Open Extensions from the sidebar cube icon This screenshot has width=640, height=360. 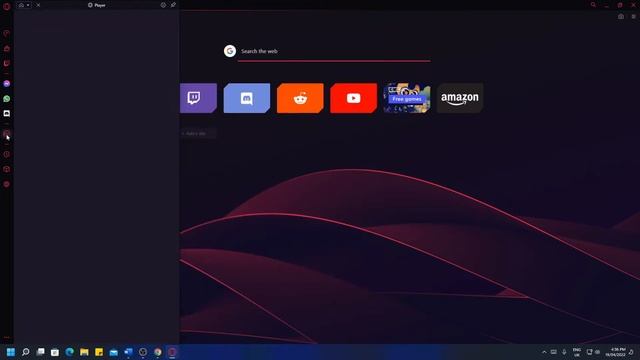7,169
